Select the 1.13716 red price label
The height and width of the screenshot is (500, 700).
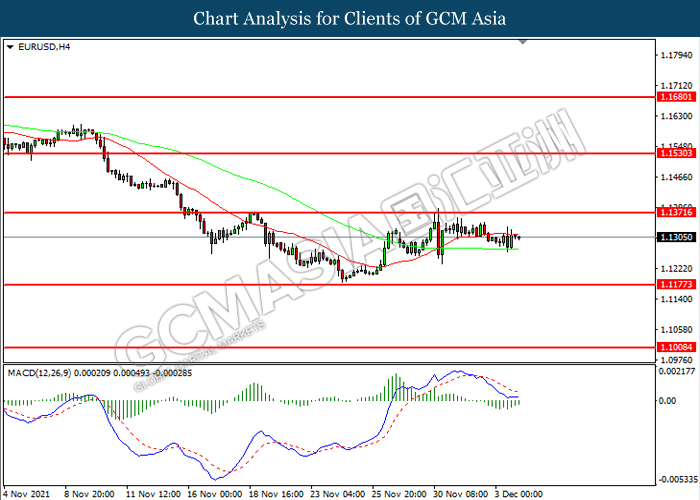pyautogui.click(x=676, y=212)
